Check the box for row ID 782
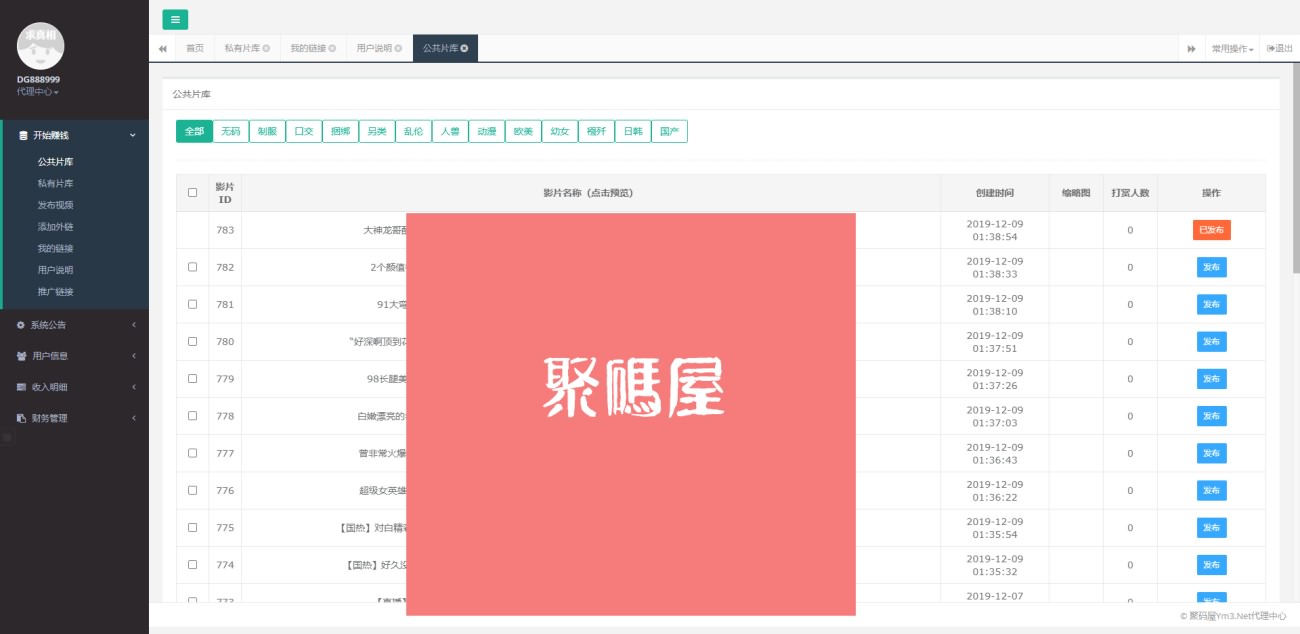The image size is (1300, 634). [x=193, y=267]
